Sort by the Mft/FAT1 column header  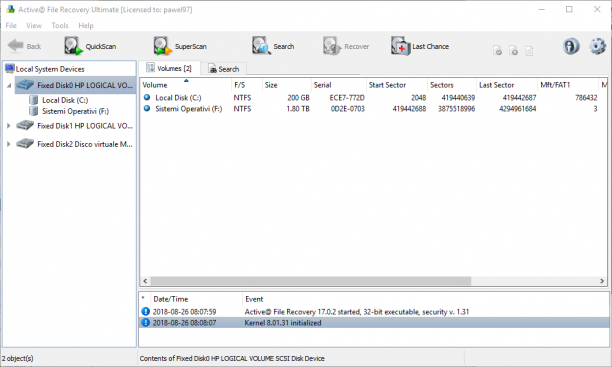pyautogui.click(x=568, y=85)
